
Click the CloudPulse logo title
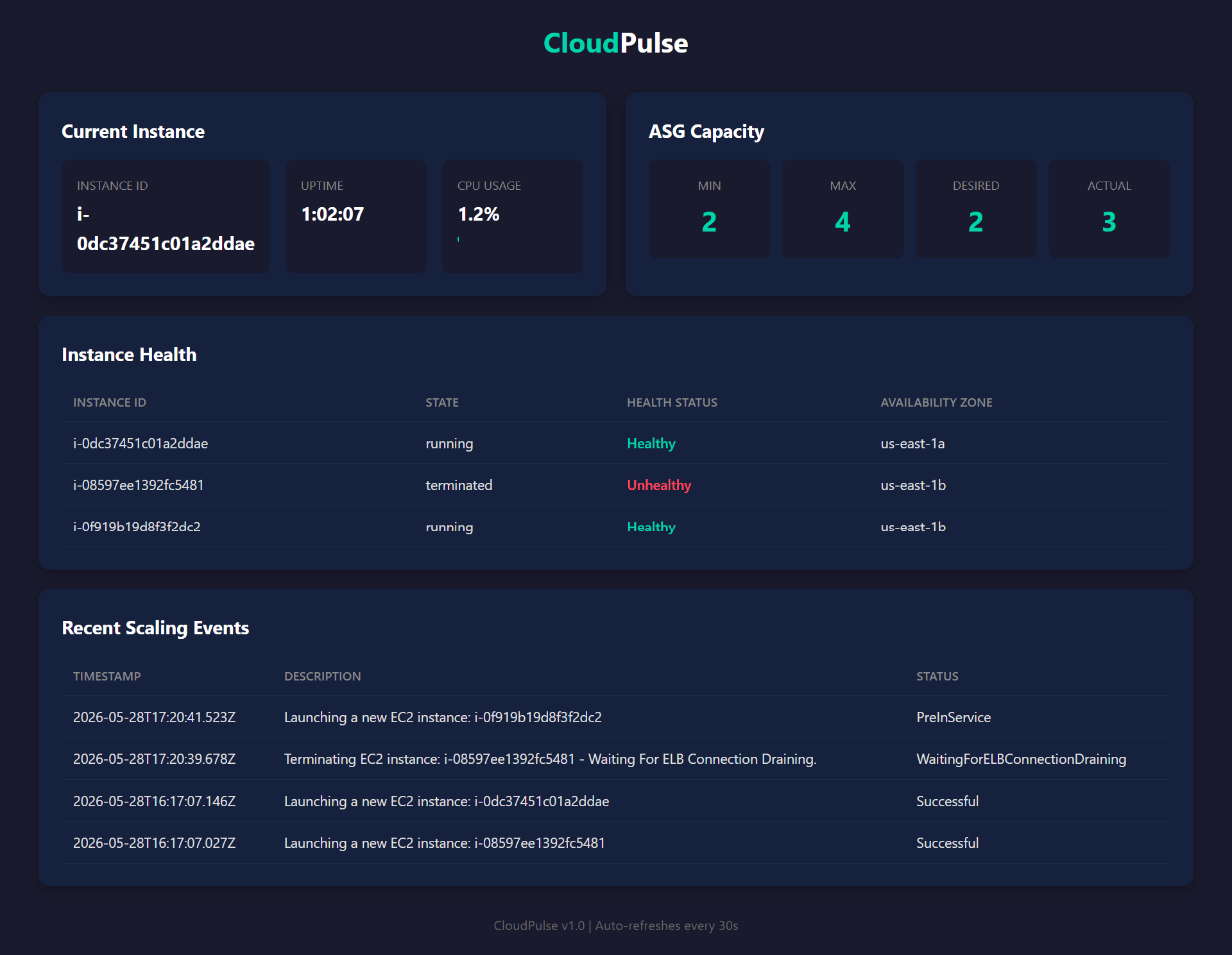615,43
